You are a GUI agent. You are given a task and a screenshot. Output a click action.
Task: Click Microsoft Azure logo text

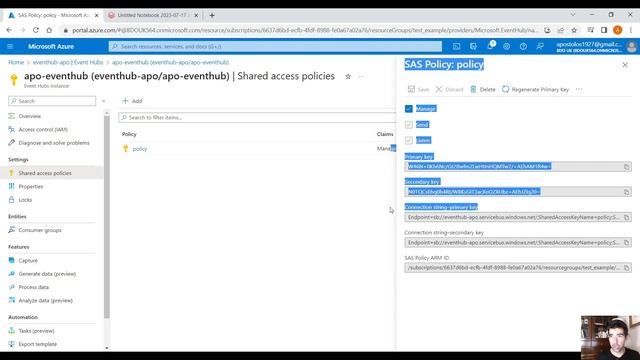click(51, 47)
